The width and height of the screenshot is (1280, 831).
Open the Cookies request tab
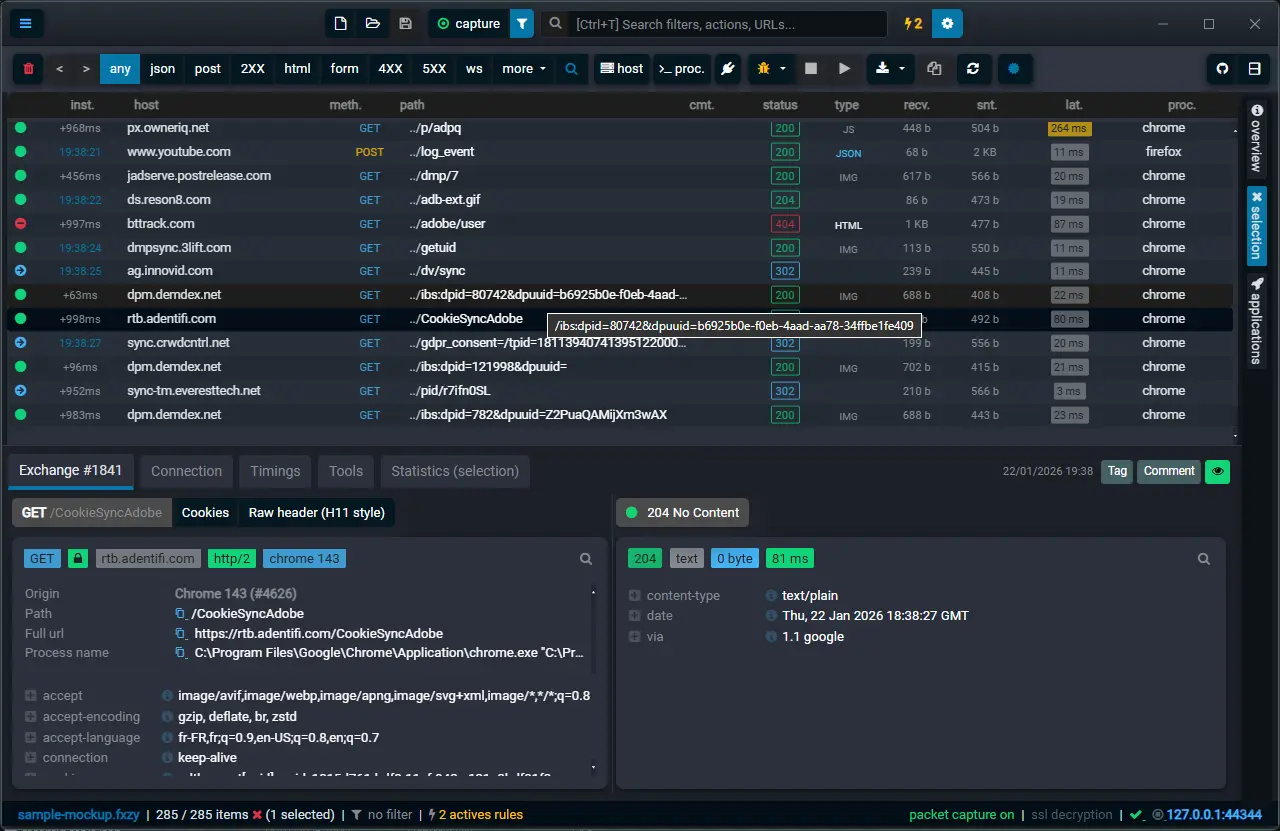(x=205, y=512)
